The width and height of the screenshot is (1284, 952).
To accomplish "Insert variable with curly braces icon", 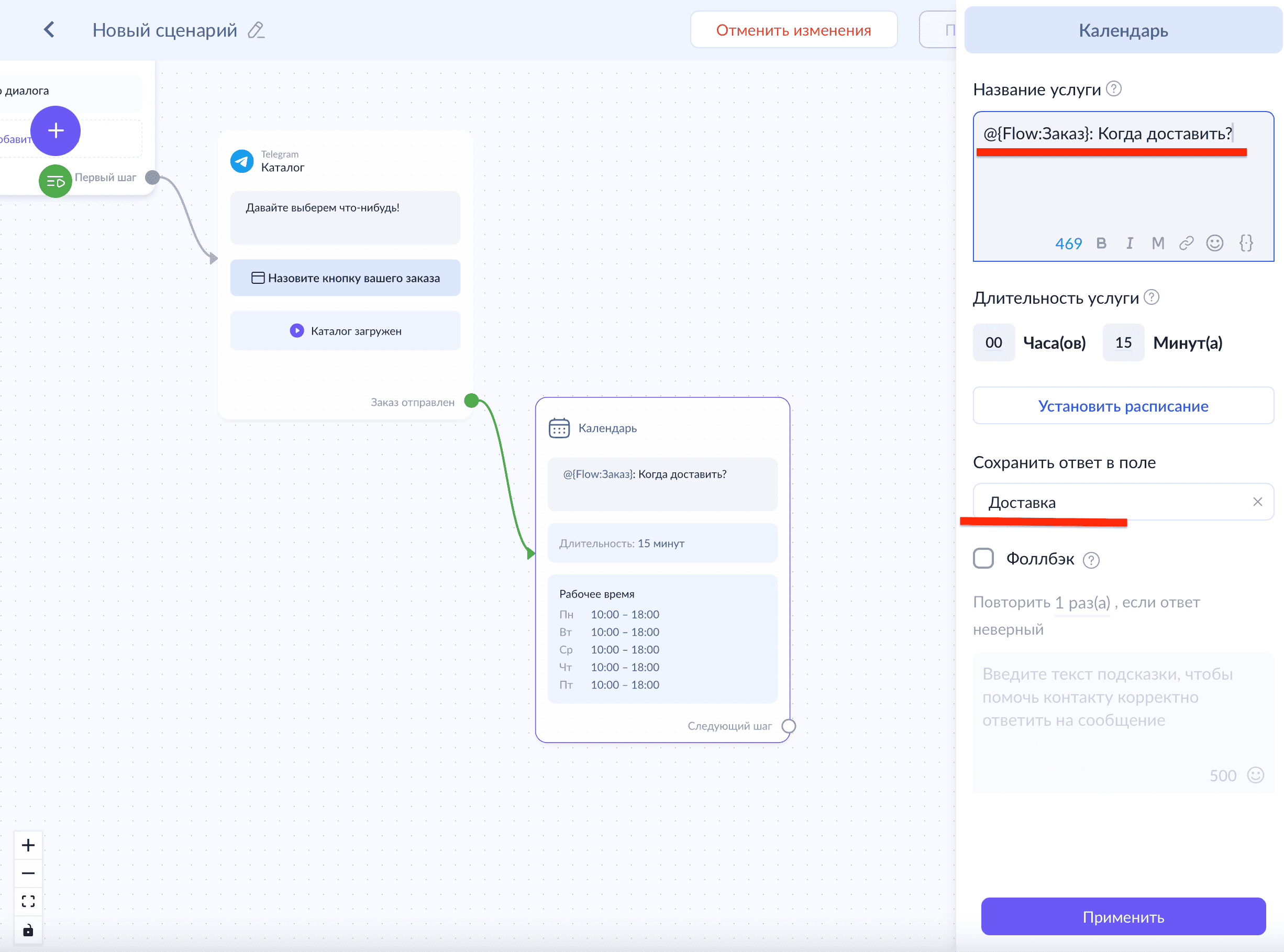I will (x=1246, y=243).
